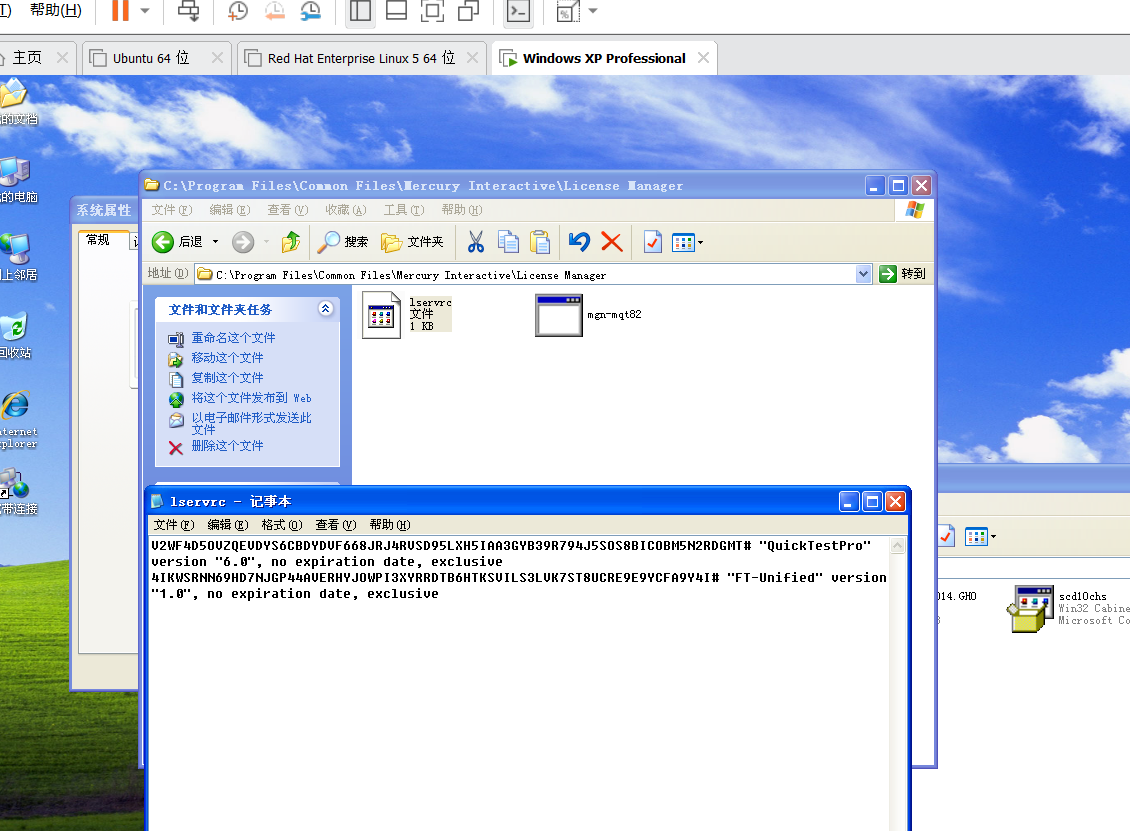Open the Explorer views dropdown button
Image resolution: width=1130 pixels, height=831 pixels.
(x=688, y=242)
